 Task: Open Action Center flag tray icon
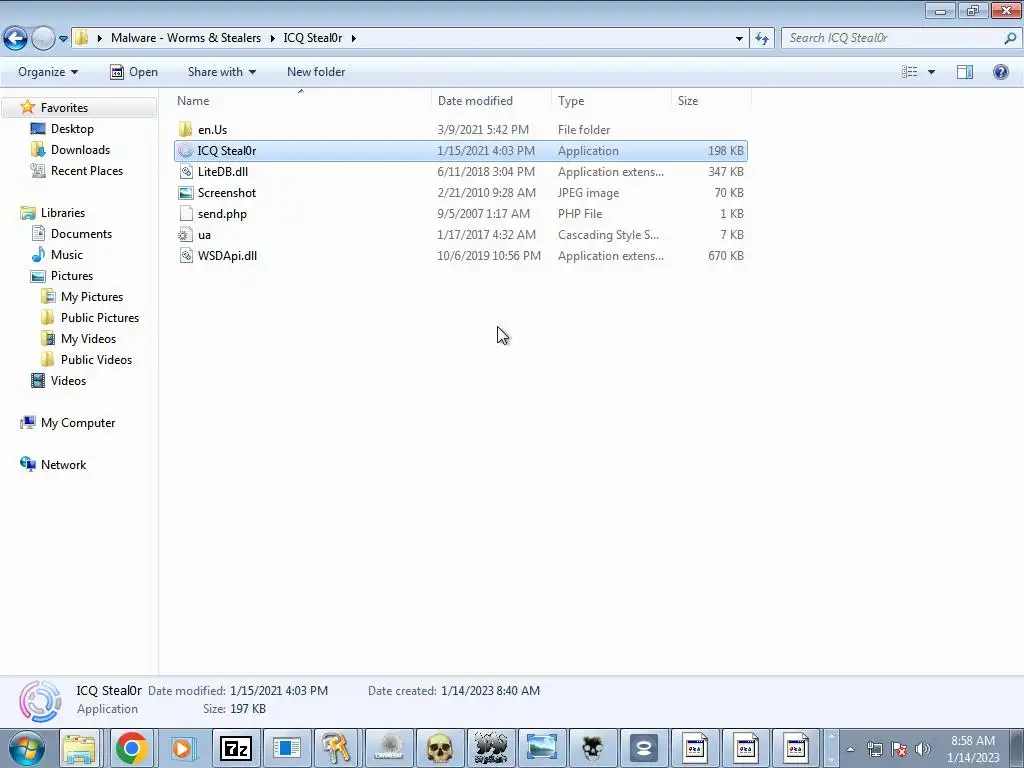click(x=899, y=749)
